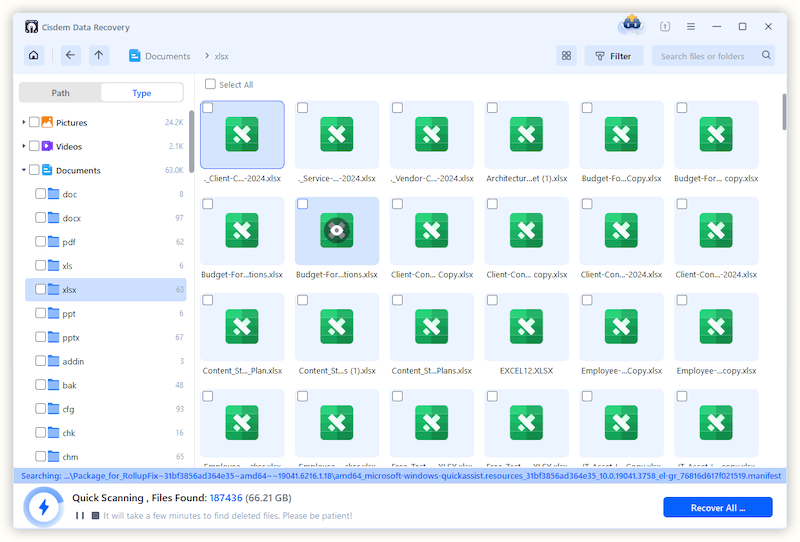Tick checkbox on Budget-For... copy.xlsx

tap(682, 108)
